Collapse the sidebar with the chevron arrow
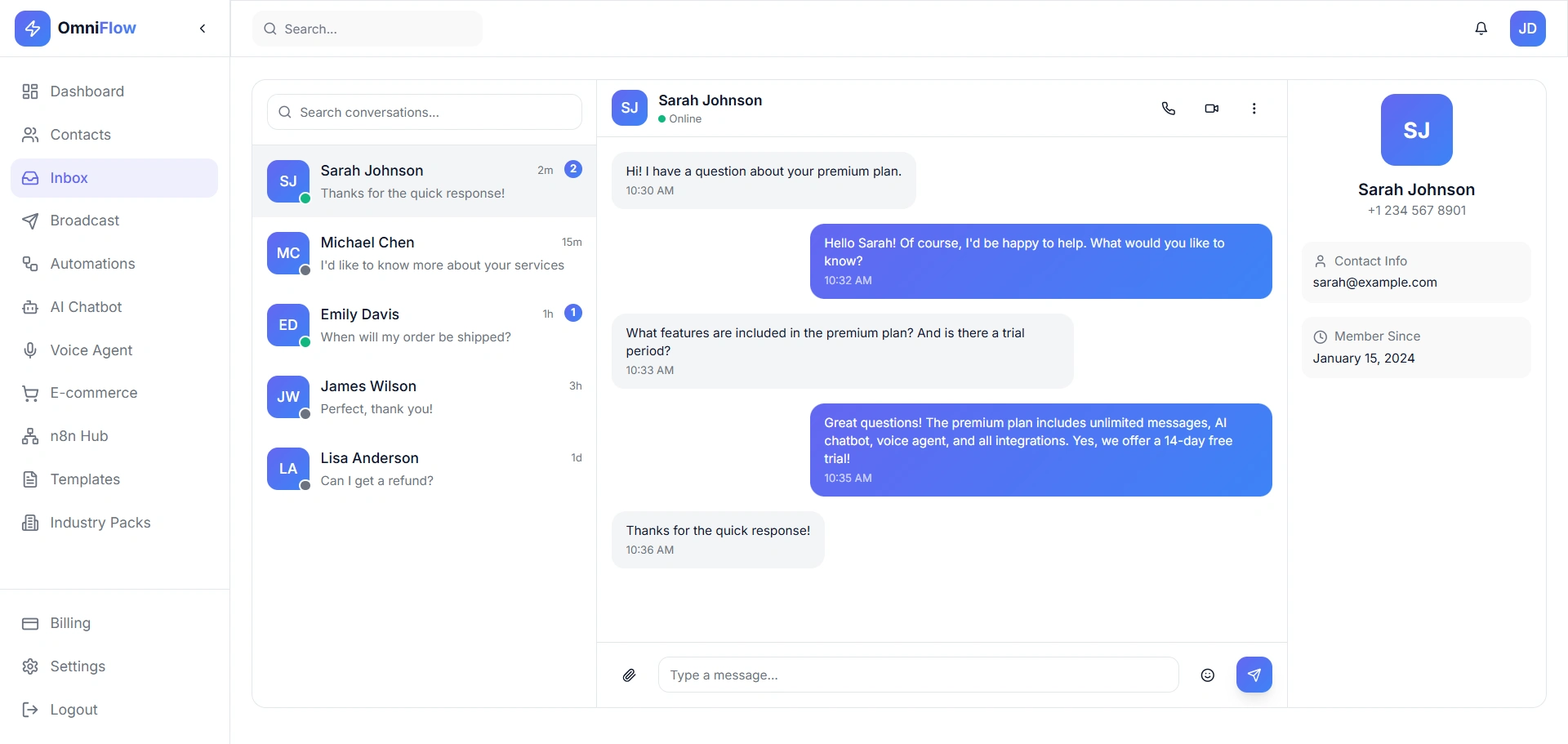 203,29
